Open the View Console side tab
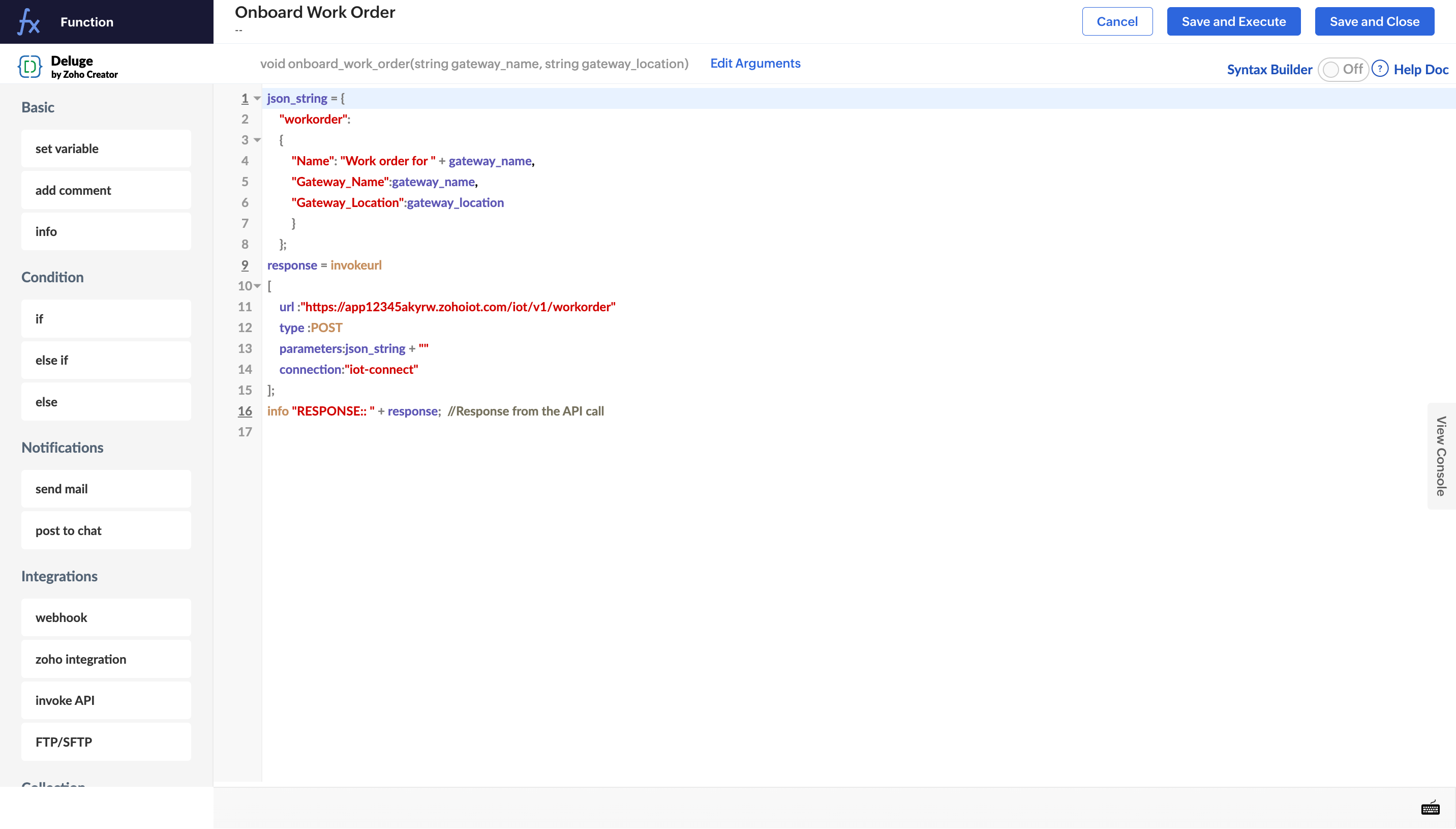Viewport: 1456px width, 829px height. [1441, 456]
